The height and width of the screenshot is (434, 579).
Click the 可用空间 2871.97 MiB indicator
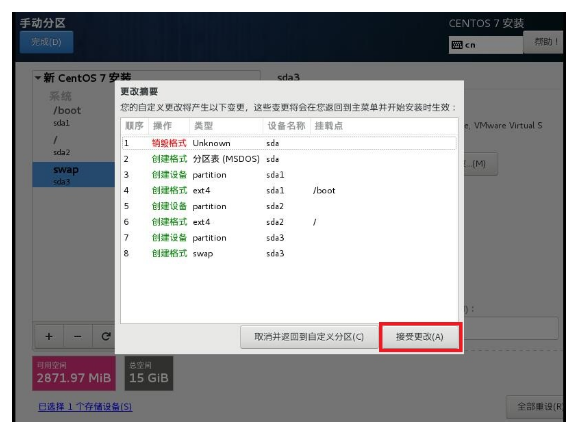pyautogui.click(x=74, y=373)
